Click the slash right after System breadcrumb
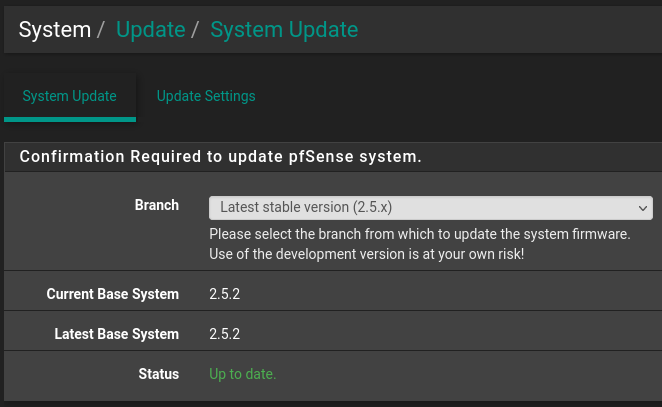Image resolution: width=662 pixels, height=407 pixels. [x=101, y=30]
